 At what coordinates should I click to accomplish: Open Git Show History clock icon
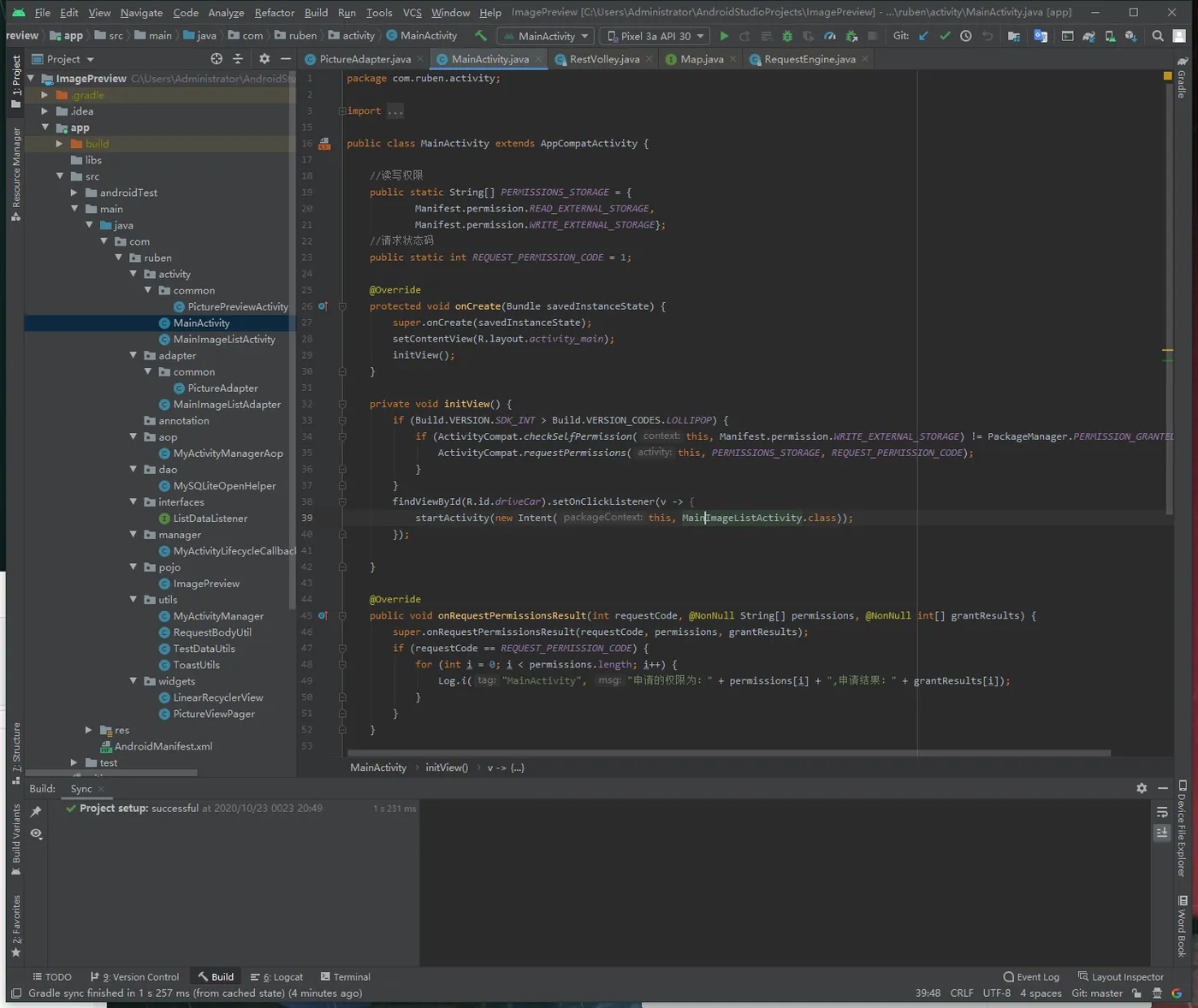pyautogui.click(x=966, y=36)
